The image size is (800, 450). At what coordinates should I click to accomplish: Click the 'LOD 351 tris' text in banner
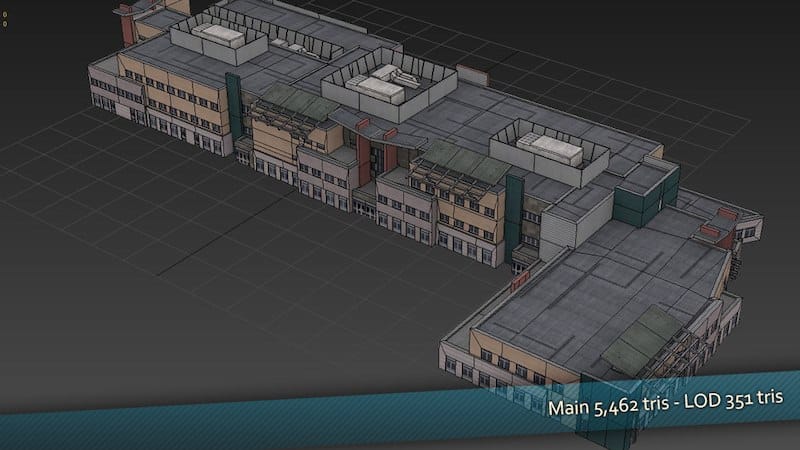(735, 408)
